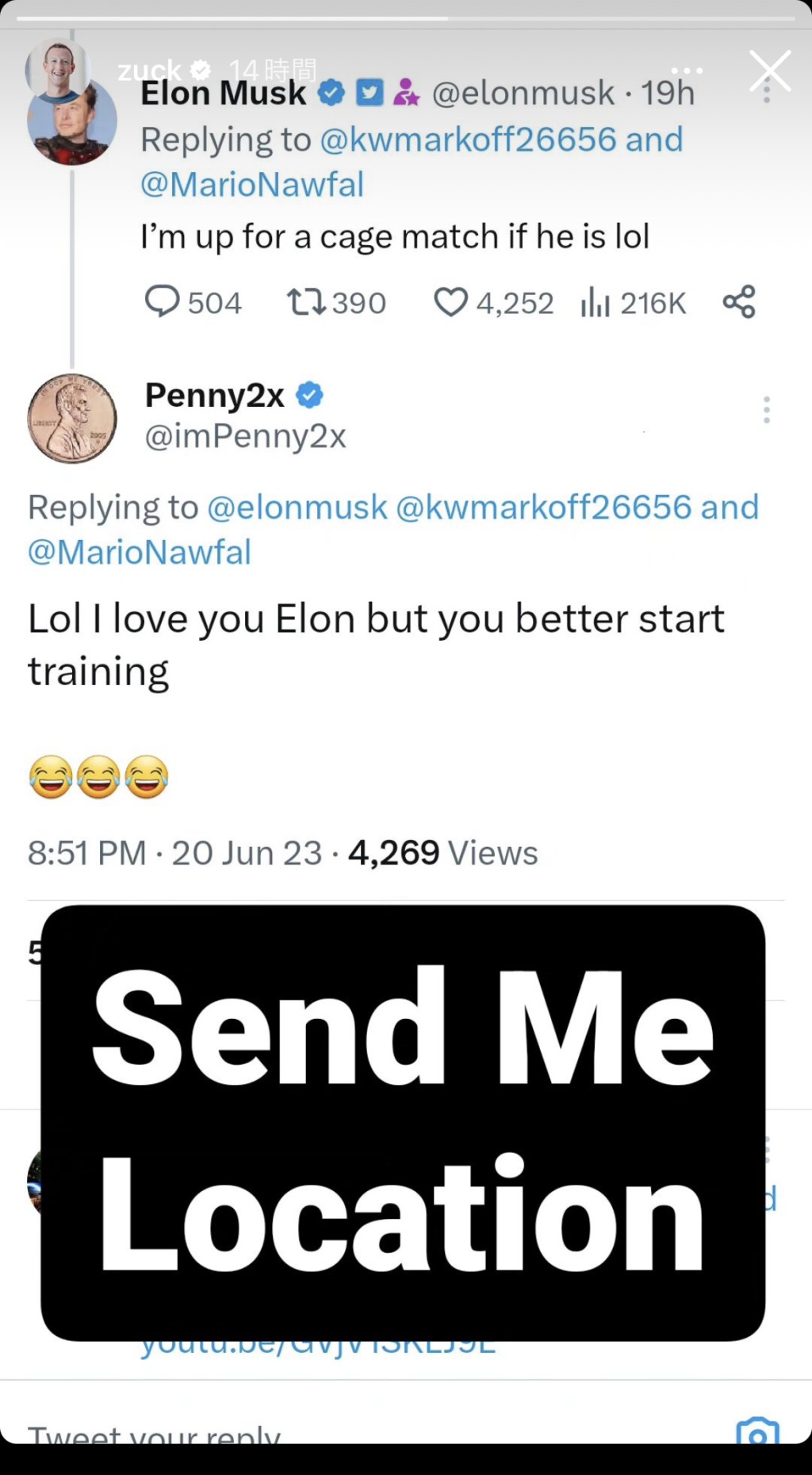Close the story with the X button
Screen dimensions: 812x1475
click(x=770, y=71)
